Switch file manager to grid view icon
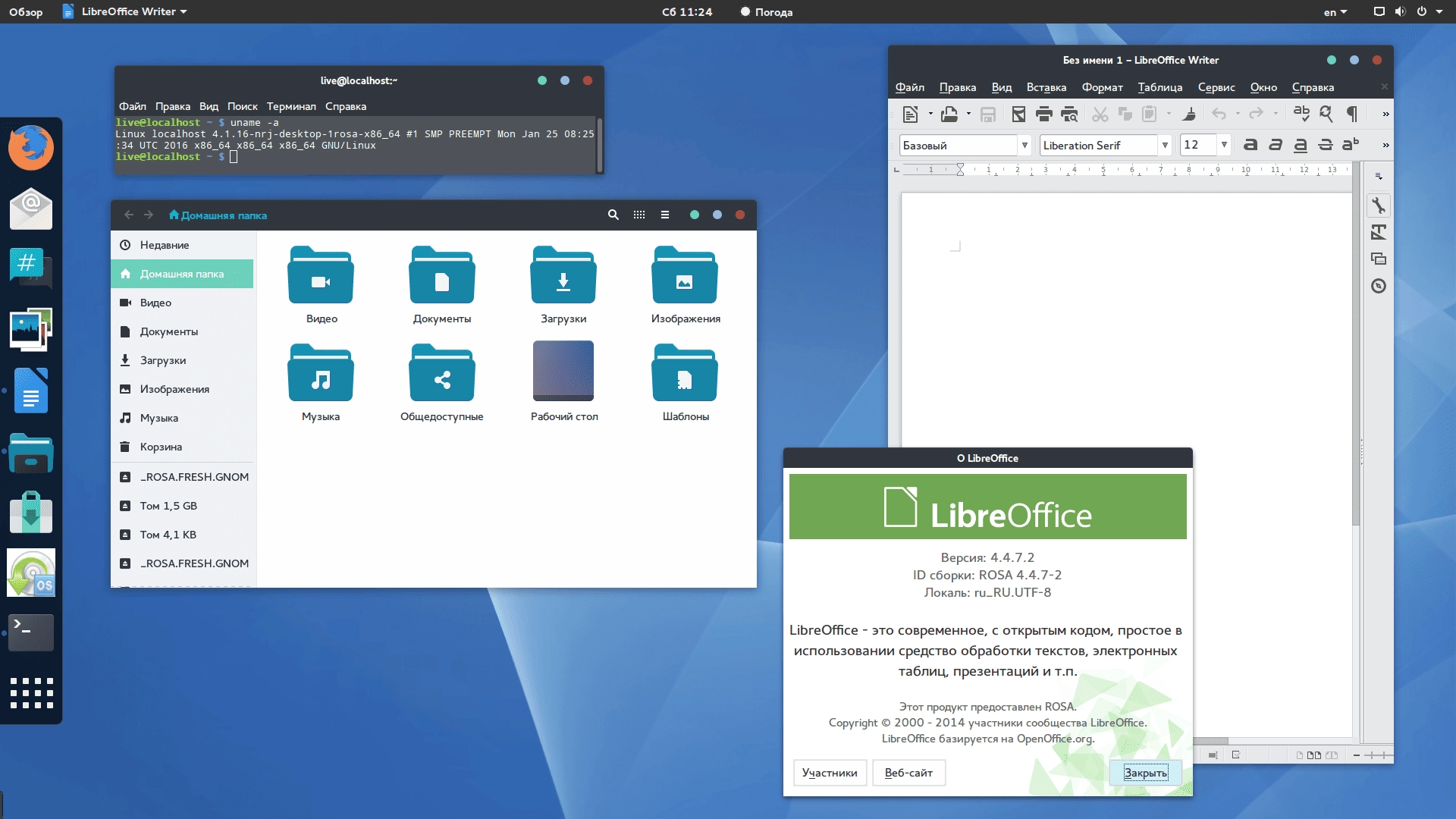This screenshot has width=1456, height=819. click(x=639, y=215)
